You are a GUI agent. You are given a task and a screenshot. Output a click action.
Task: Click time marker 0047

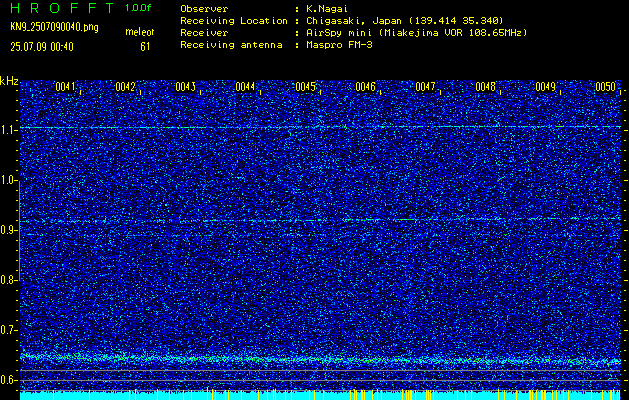pos(425,87)
